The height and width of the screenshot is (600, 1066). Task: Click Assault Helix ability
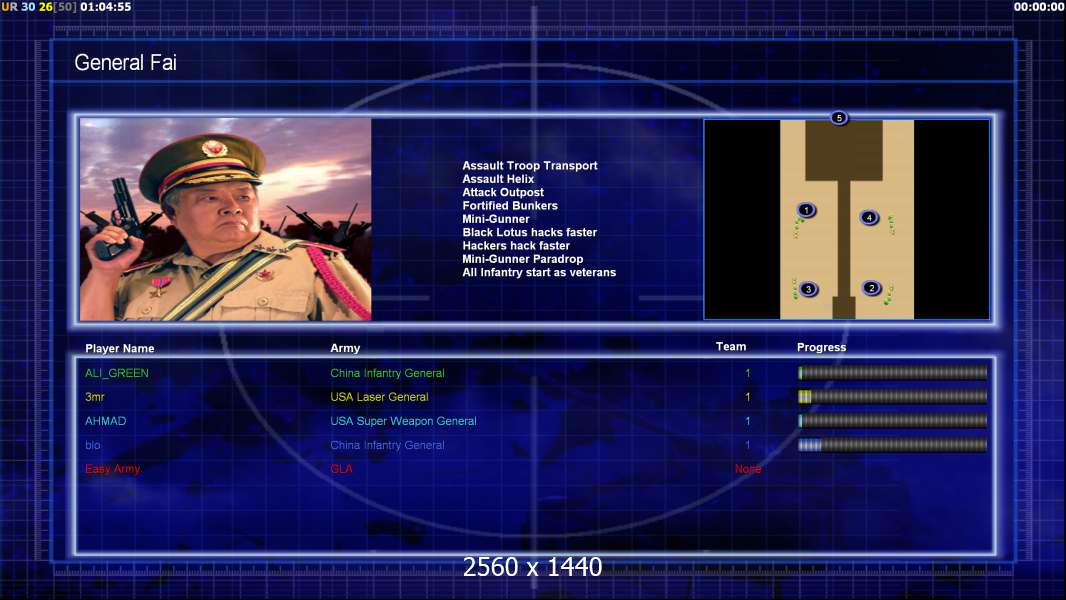click(x=498, y=179)
